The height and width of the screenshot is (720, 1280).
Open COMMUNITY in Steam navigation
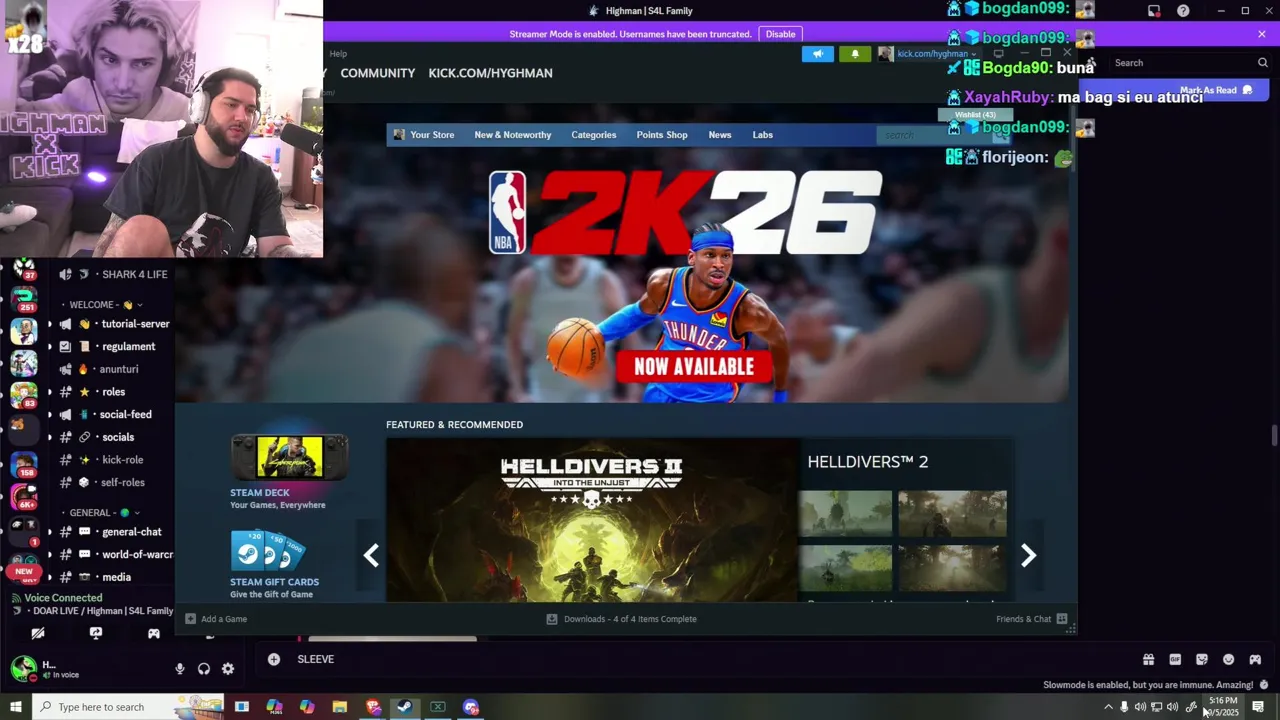pos(377,73)
